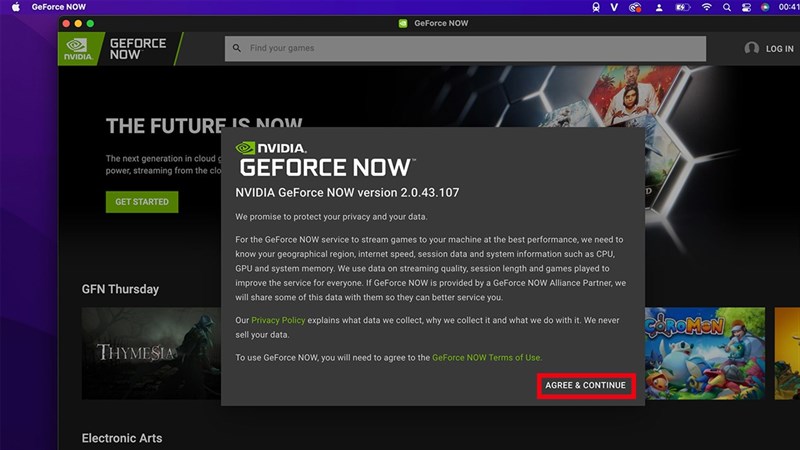Click version text 2.0.43.107 in dialog
The width and height of the screenshot is (800, 450).
430,193
